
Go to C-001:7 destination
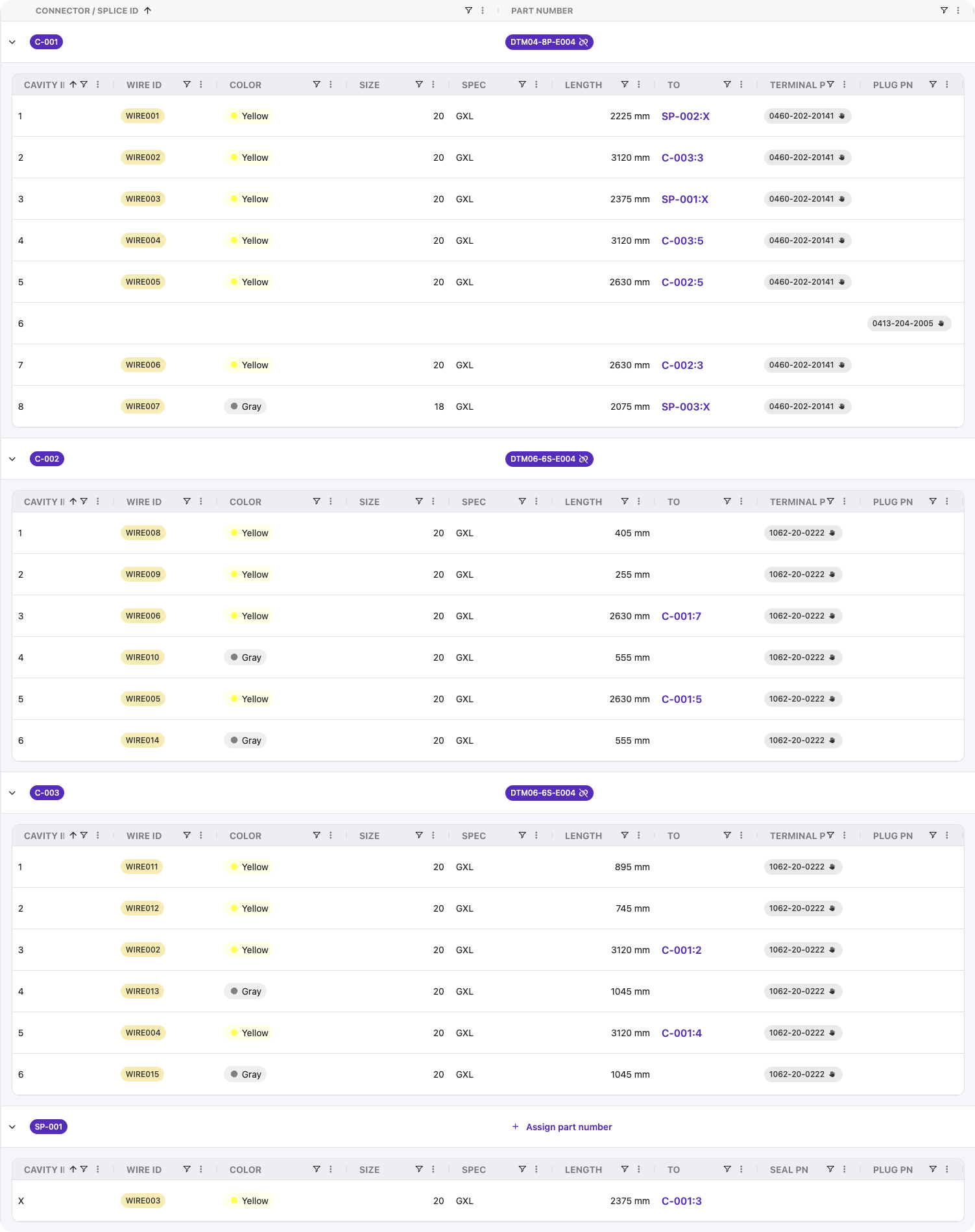(x=681, y=616)
